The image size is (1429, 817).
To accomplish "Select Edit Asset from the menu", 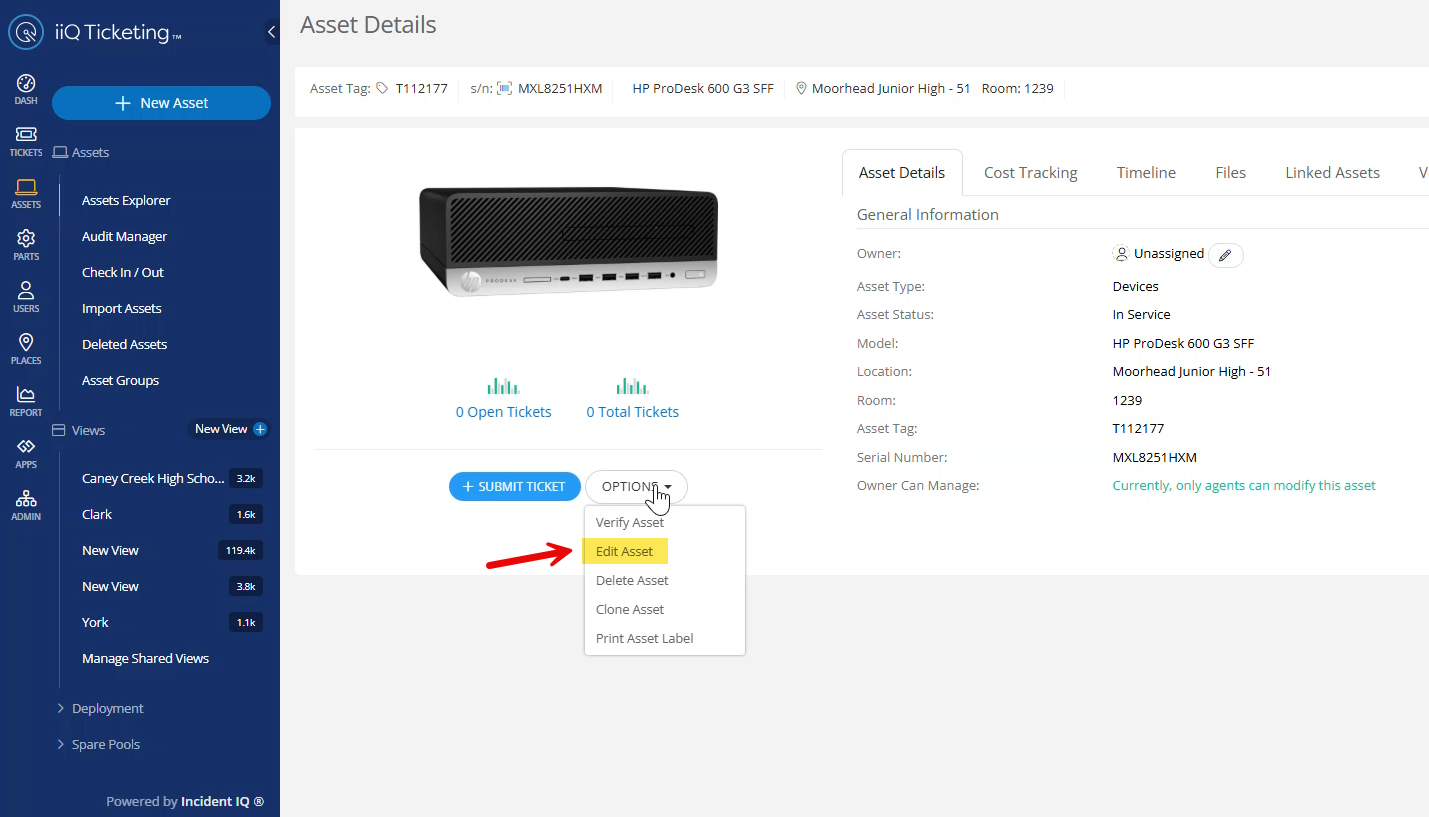I will click(624, 551).
